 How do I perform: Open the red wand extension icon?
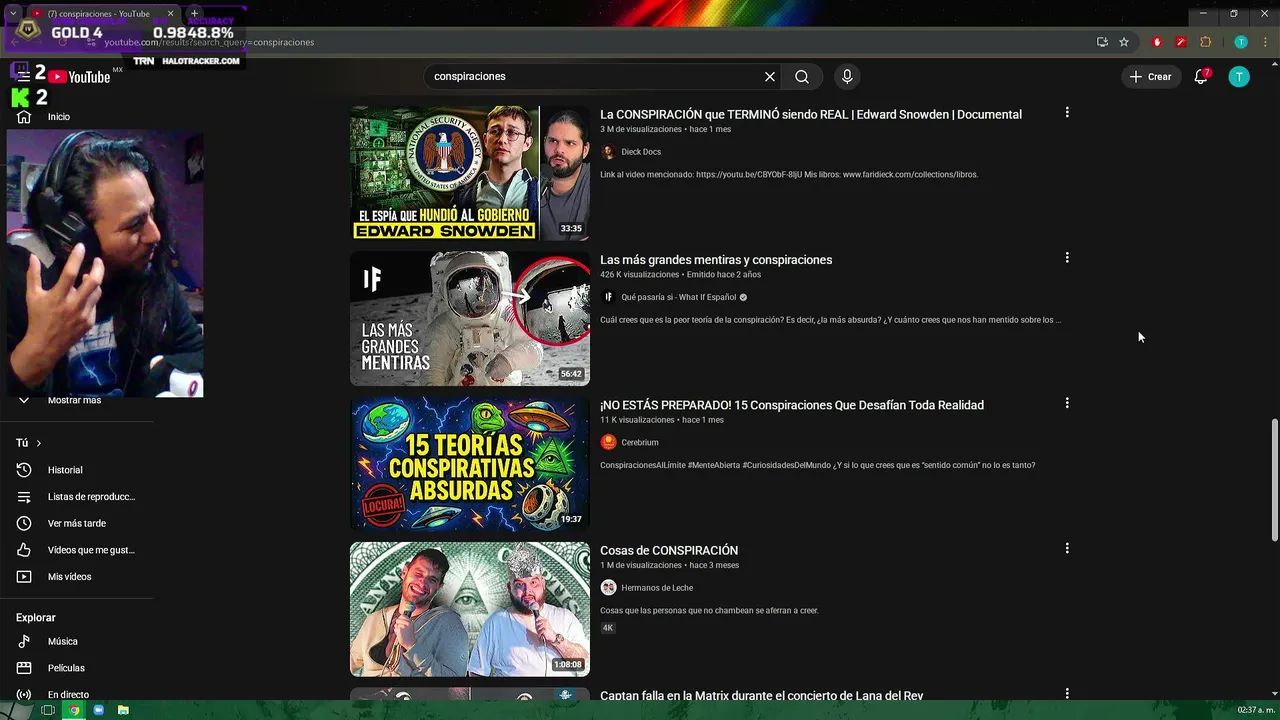click(x=1181, y=42)
